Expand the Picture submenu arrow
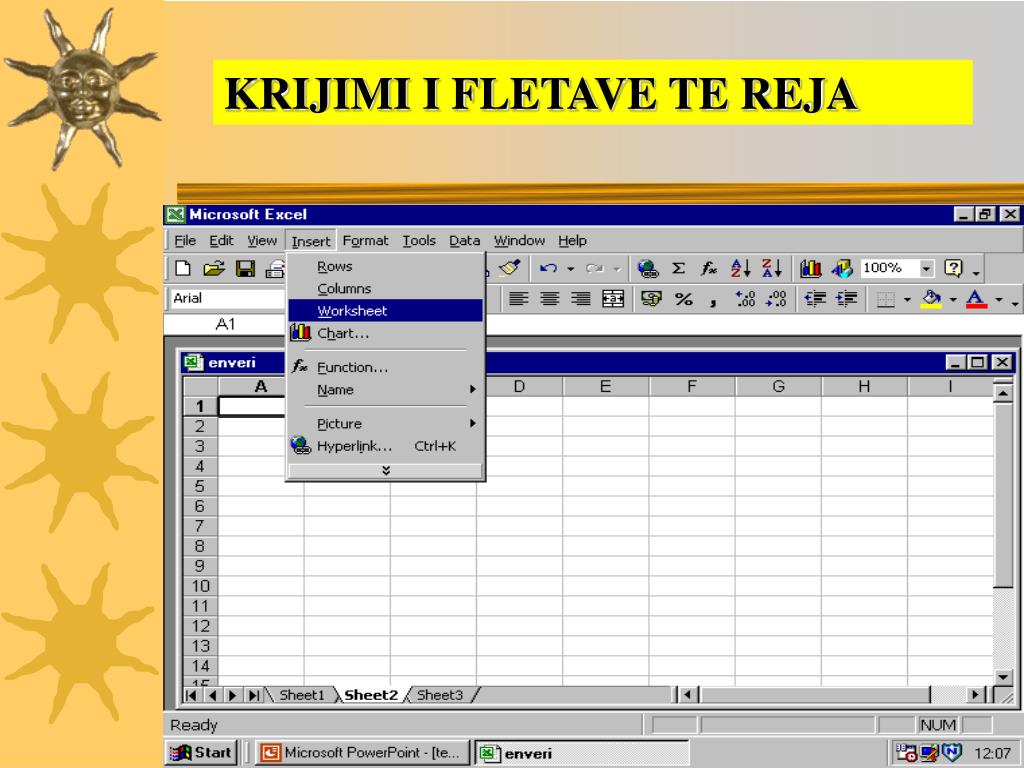Image resolution: width=1024 pixels, height=768 pixels. coord(473,423)
